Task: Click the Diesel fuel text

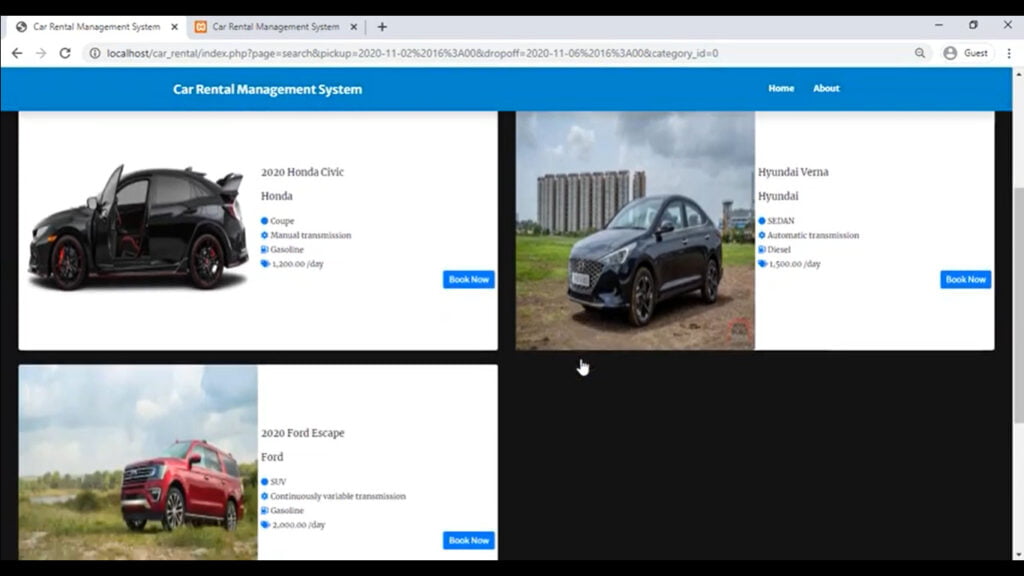Action: tap(779, 249)
